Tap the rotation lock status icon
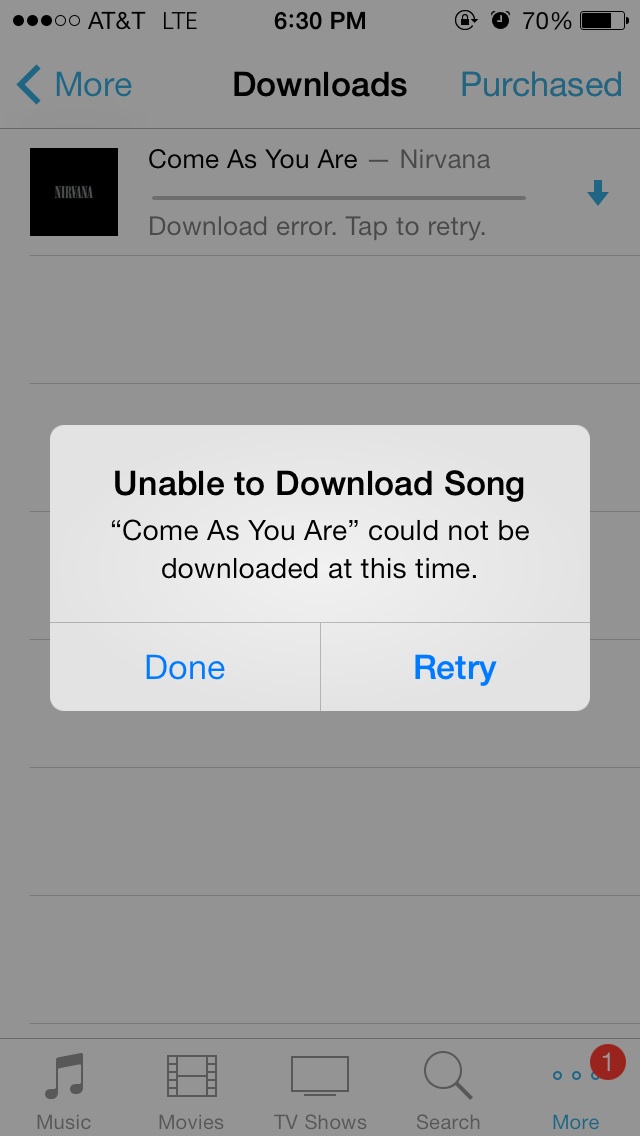 [x=465, y=20]
